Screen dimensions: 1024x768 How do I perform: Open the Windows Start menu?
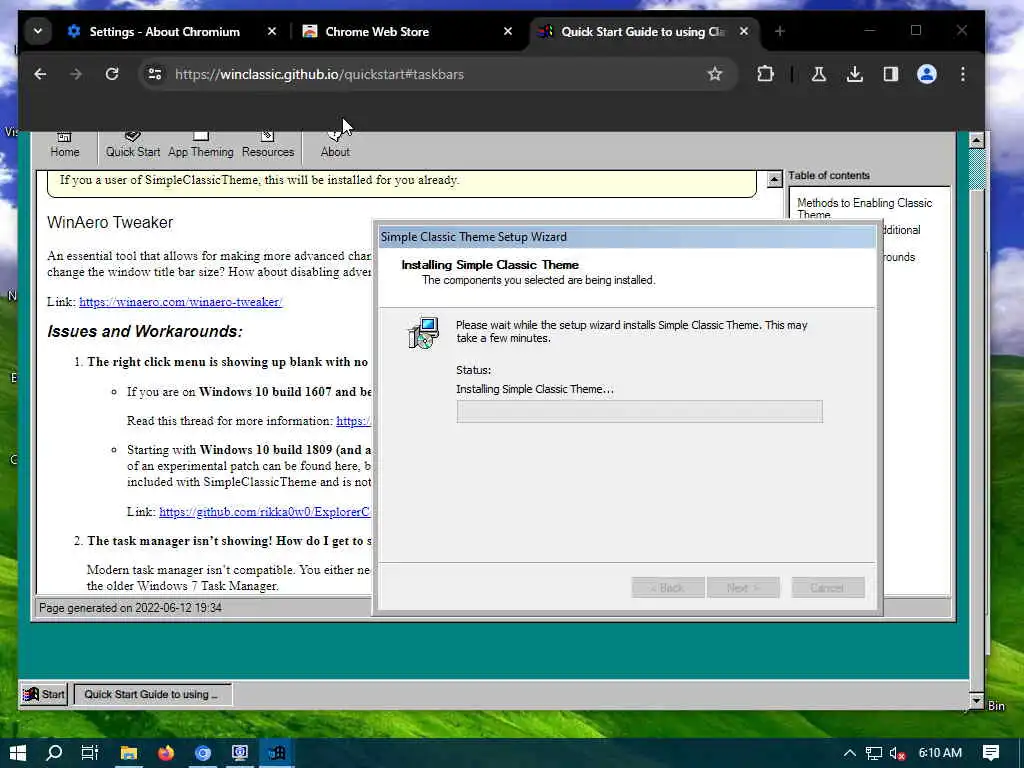pyautogui.click(x=18, y=753)
